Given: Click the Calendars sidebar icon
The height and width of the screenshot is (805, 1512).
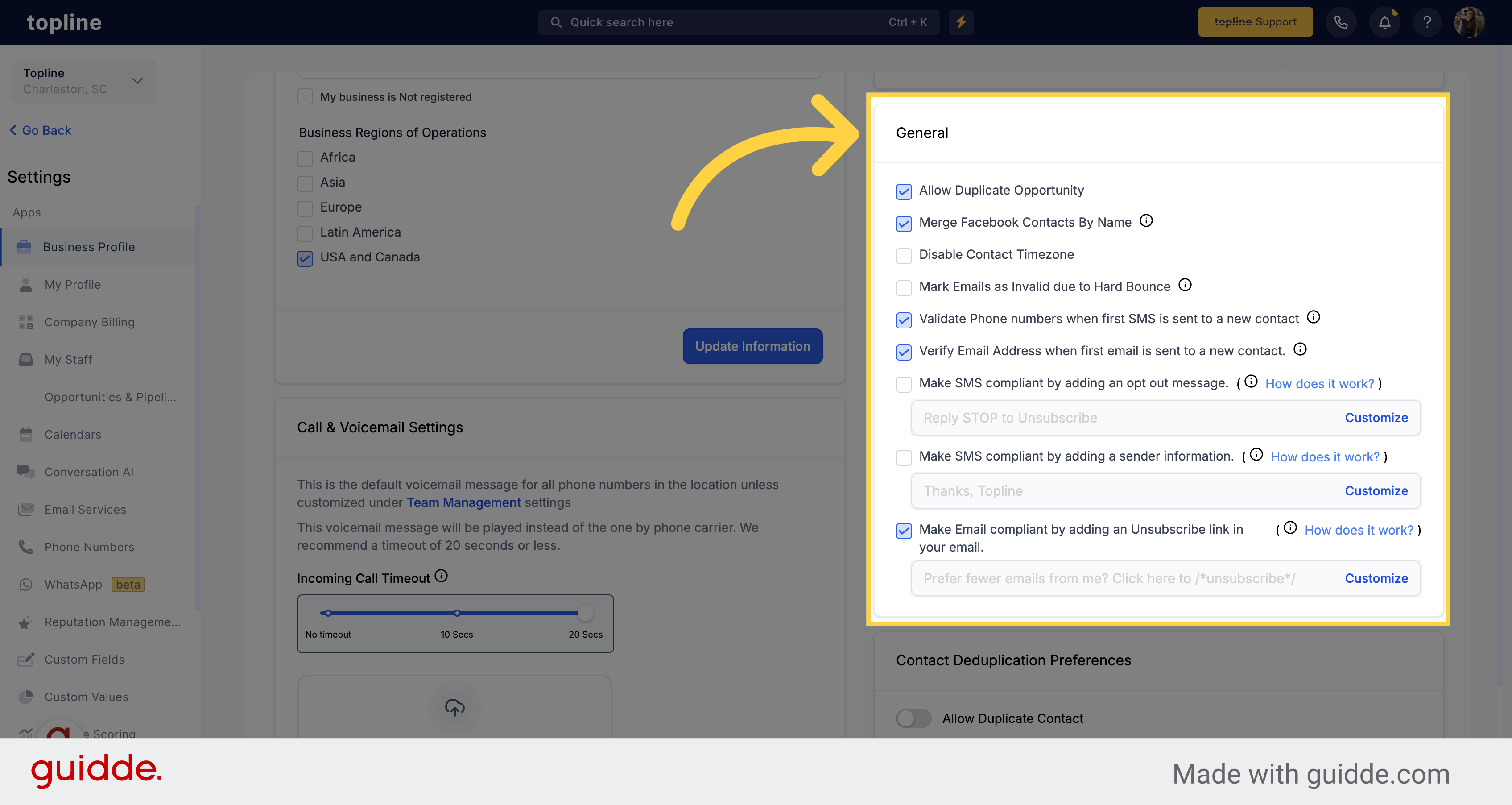Looking at the screenshot, I should coord(26,434).
